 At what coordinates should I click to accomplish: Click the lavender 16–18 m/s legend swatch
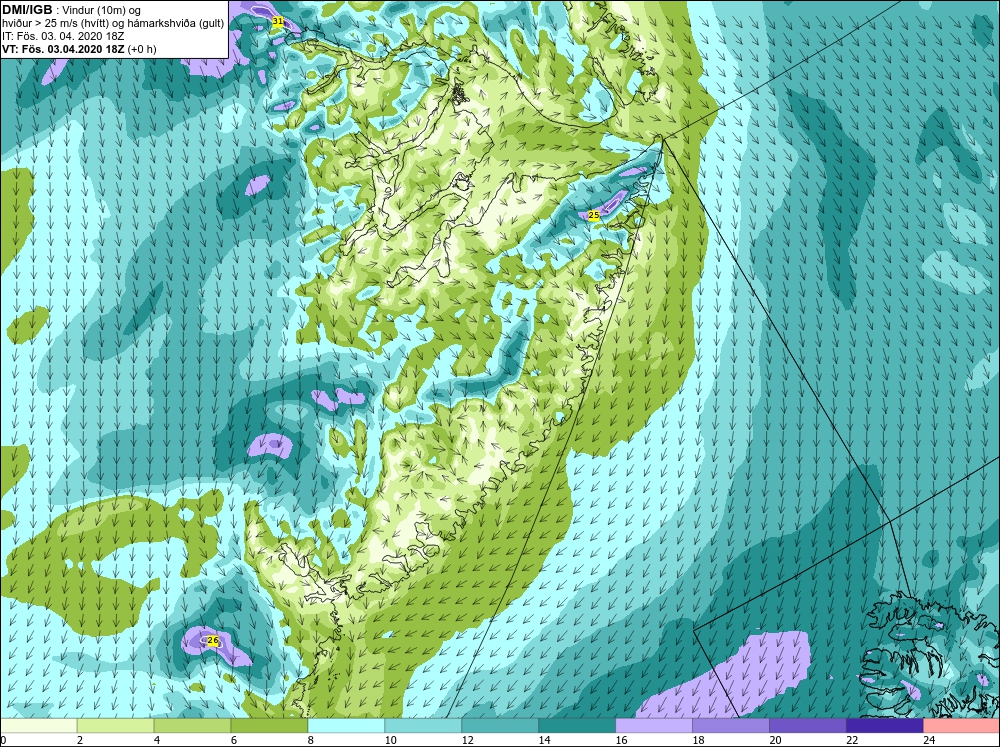654,726
